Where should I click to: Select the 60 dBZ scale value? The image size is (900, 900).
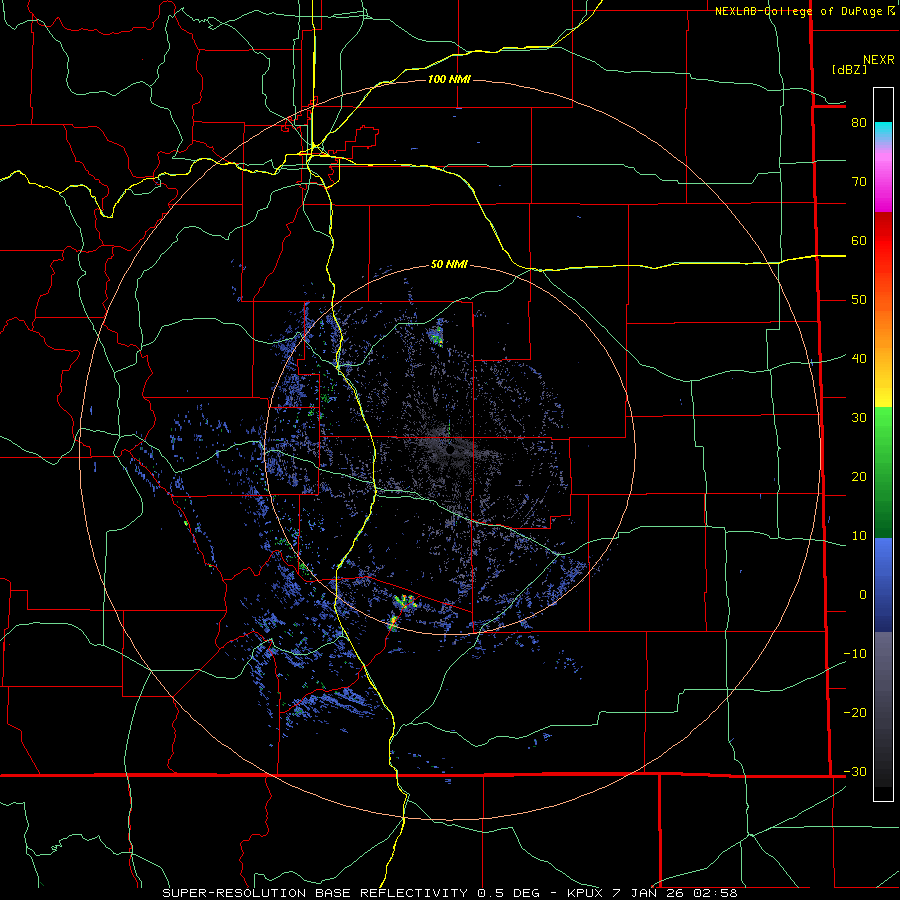point(859,240)
